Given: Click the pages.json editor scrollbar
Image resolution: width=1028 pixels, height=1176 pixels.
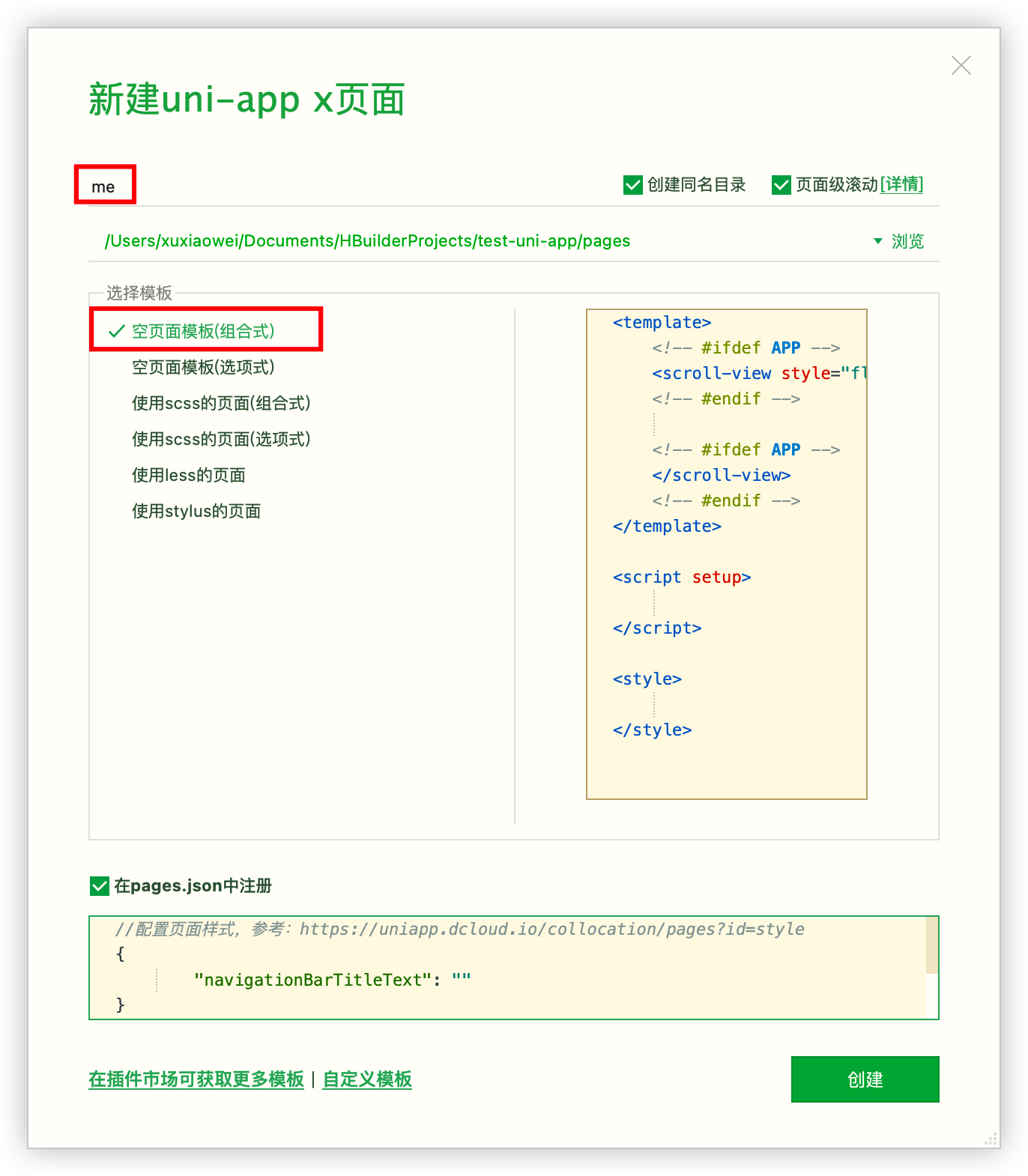Looking at the screenshot, I should (x=932, y=945).
